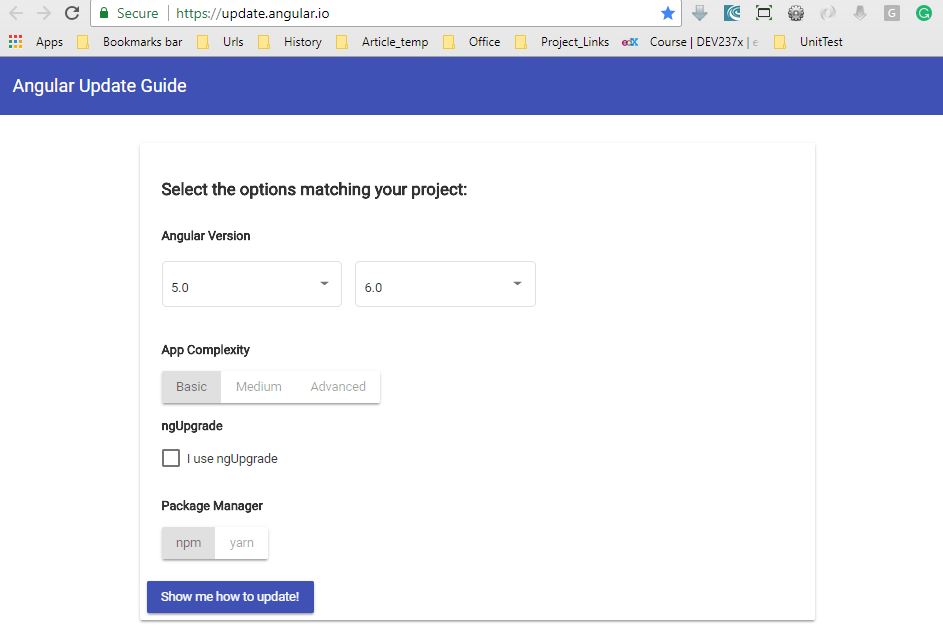The height and width of the screenshot is (631, 943).
Task: Click 'Select the options matching your project' heading
Action: pos(314,189)
